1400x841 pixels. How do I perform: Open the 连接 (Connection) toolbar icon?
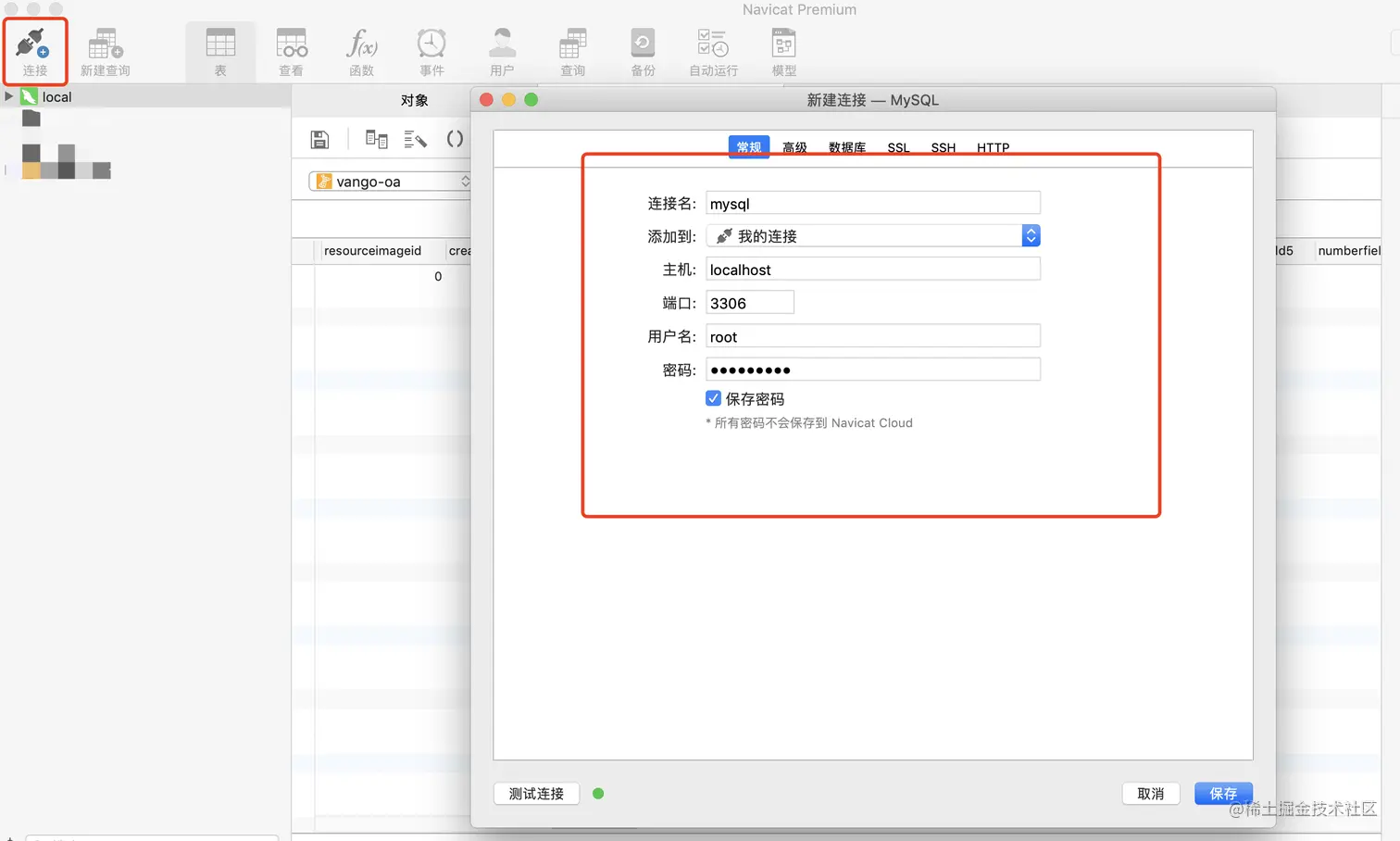[x=34, y=51]
